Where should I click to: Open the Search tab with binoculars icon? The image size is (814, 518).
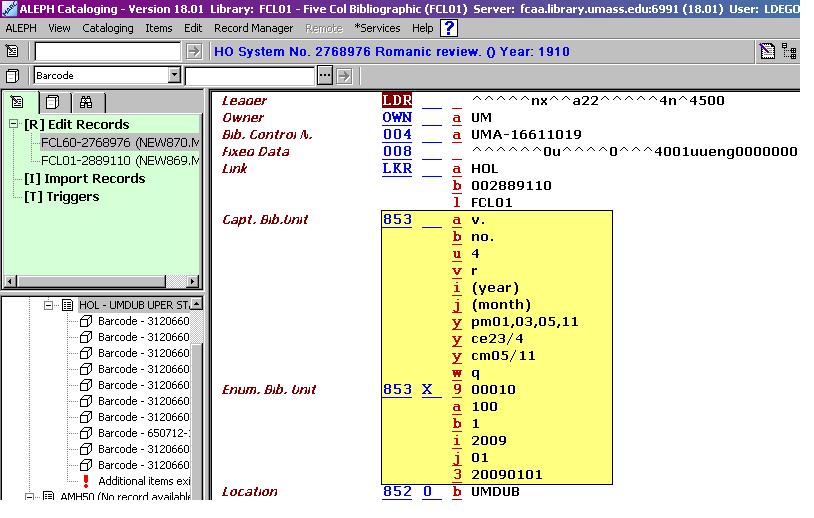coord(86,102)
